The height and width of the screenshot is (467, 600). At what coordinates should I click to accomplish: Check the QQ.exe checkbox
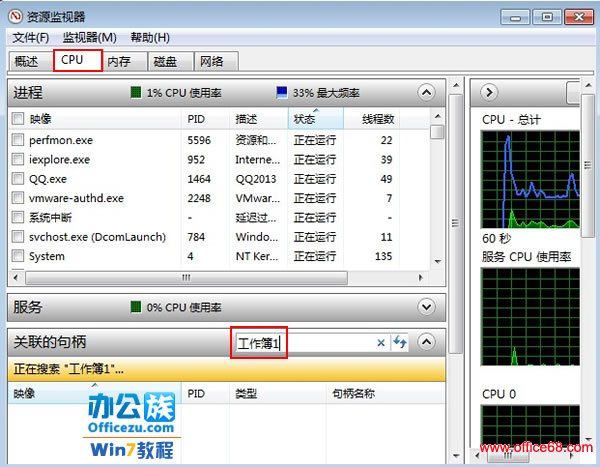(18, 178)
